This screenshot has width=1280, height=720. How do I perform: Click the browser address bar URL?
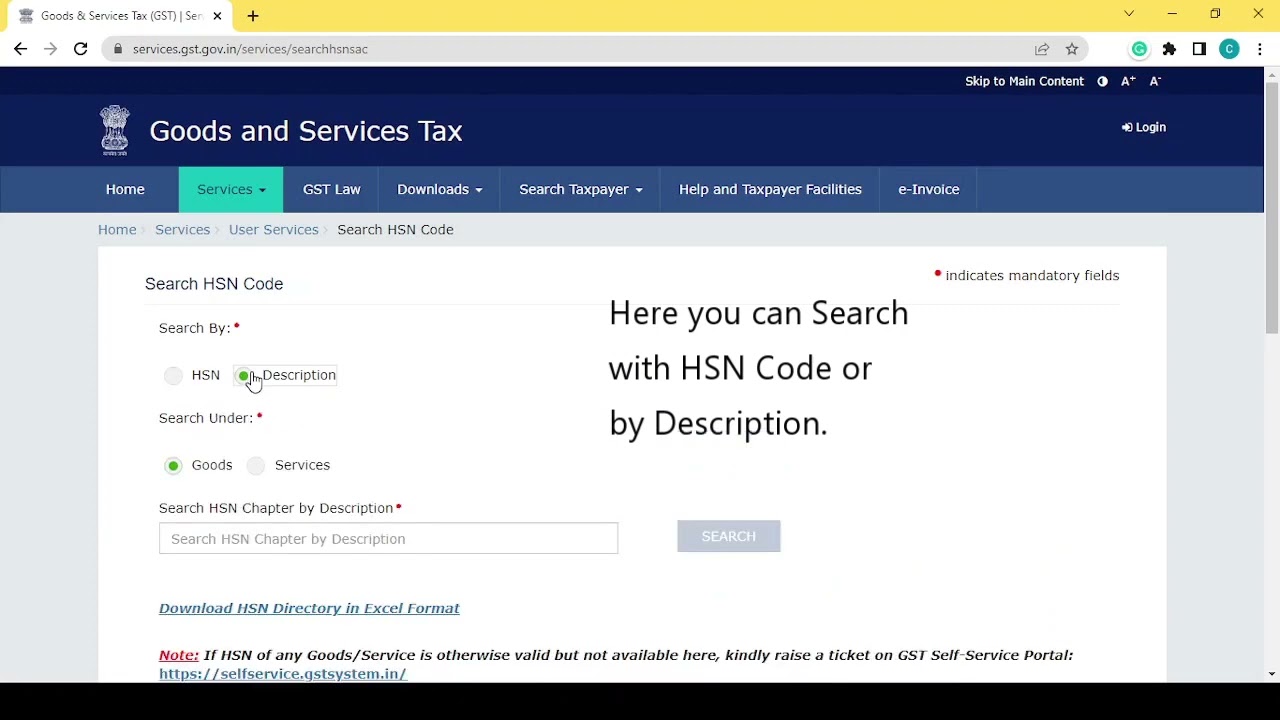pyautogui.click(x=250, y=49)
